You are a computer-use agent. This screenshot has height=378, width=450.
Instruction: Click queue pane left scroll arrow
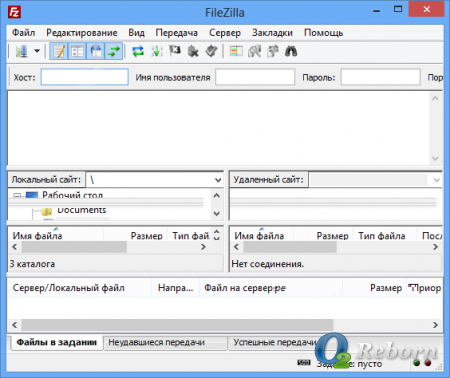coord(15,325)
